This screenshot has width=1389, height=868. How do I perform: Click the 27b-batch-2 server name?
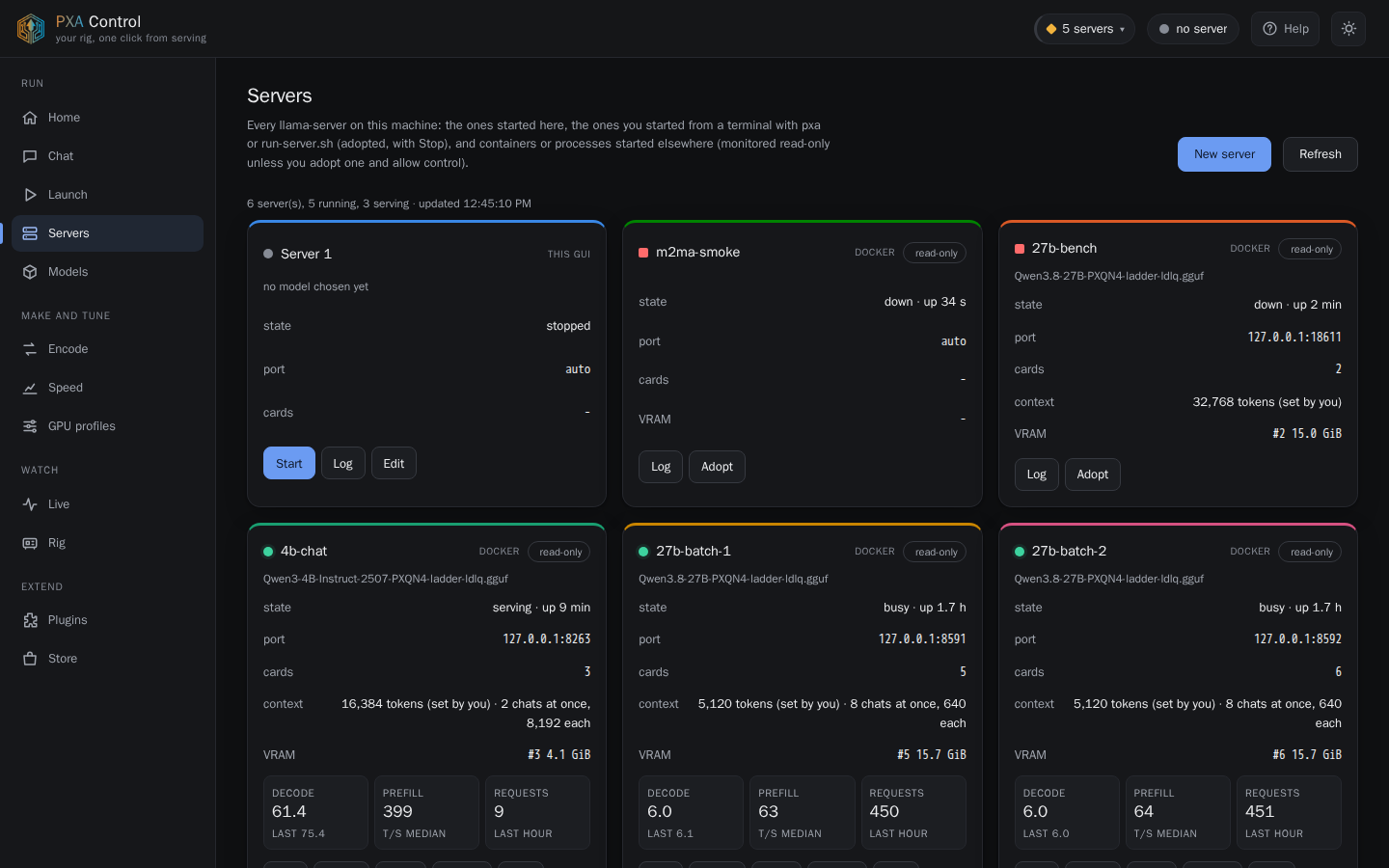point(1069,552)
